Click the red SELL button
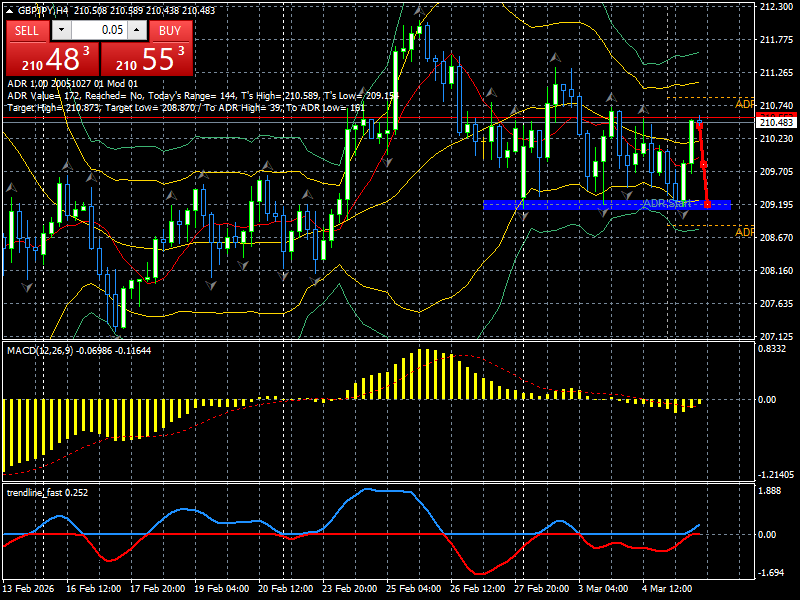Screen dimensions: 800x600 (28, 31)
